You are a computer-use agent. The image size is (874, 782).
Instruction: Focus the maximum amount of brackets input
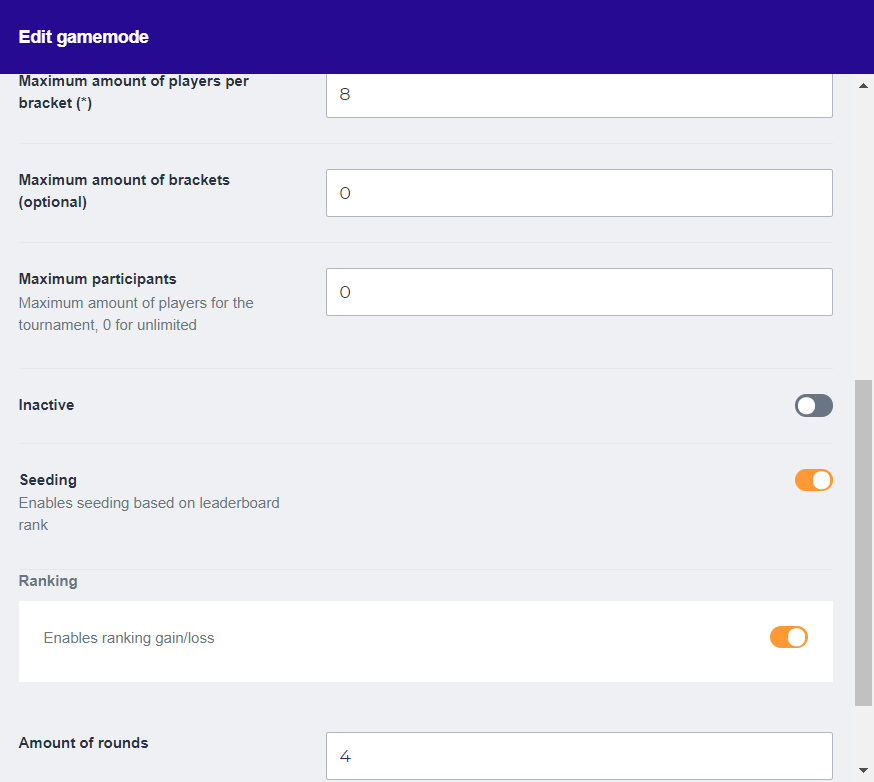[x=578, y=193]
